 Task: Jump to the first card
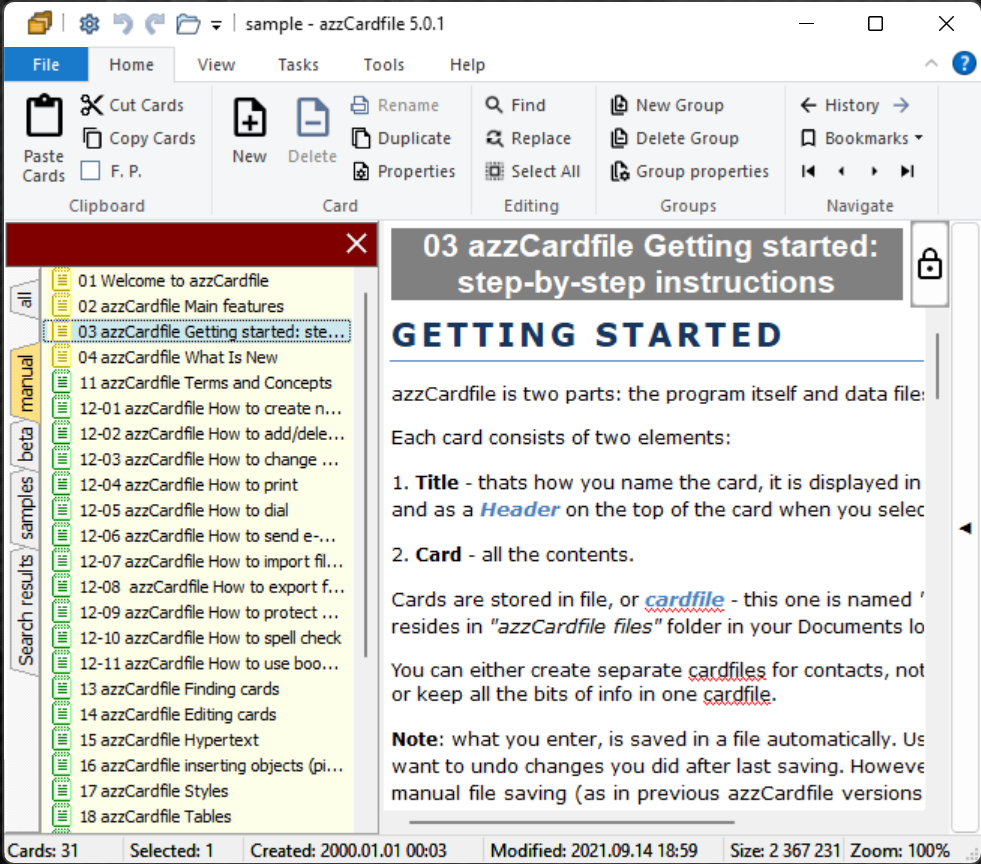point(808,171)
